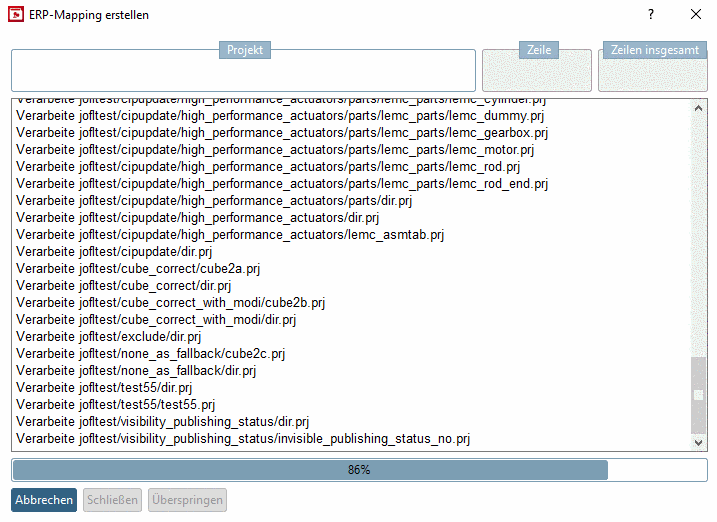Click the Abbrechen button
717x522 pixels.
point(44,500)
